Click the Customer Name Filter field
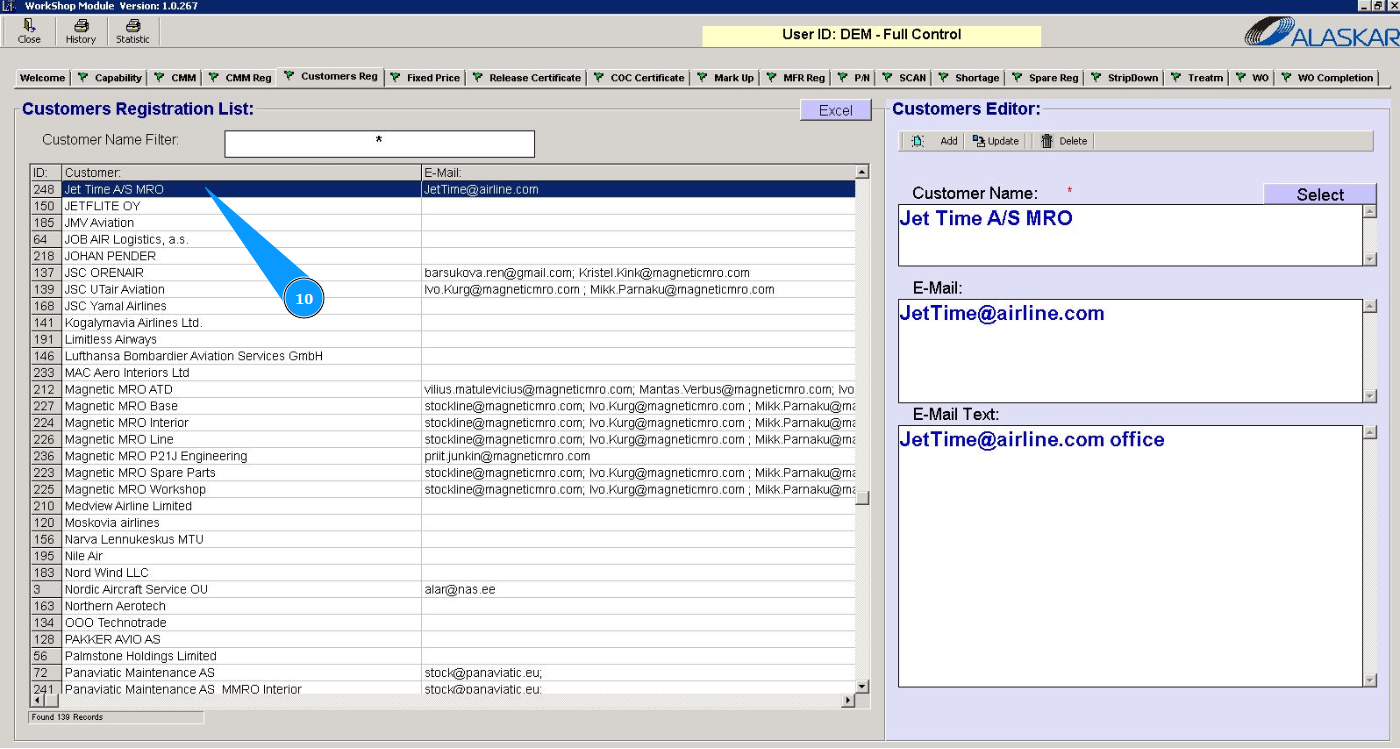Screen dimensions: 1400x749 (379, 144)
